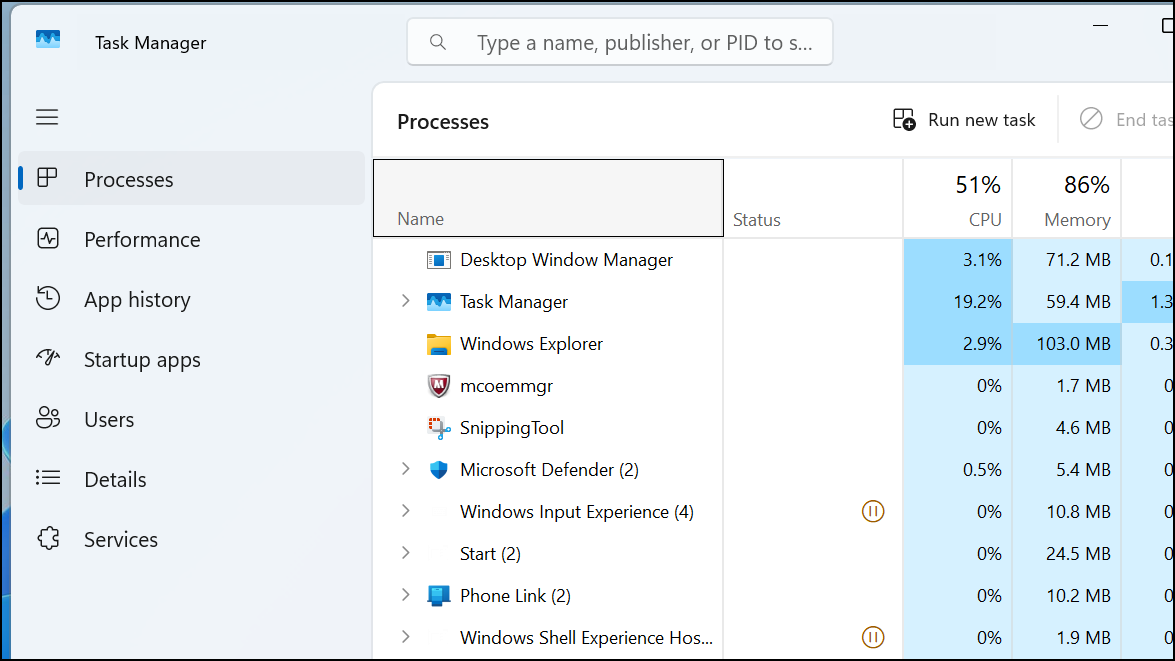Click the 103.0 MB memory value
This screenshot has height=661, width=1175.
1073,344
